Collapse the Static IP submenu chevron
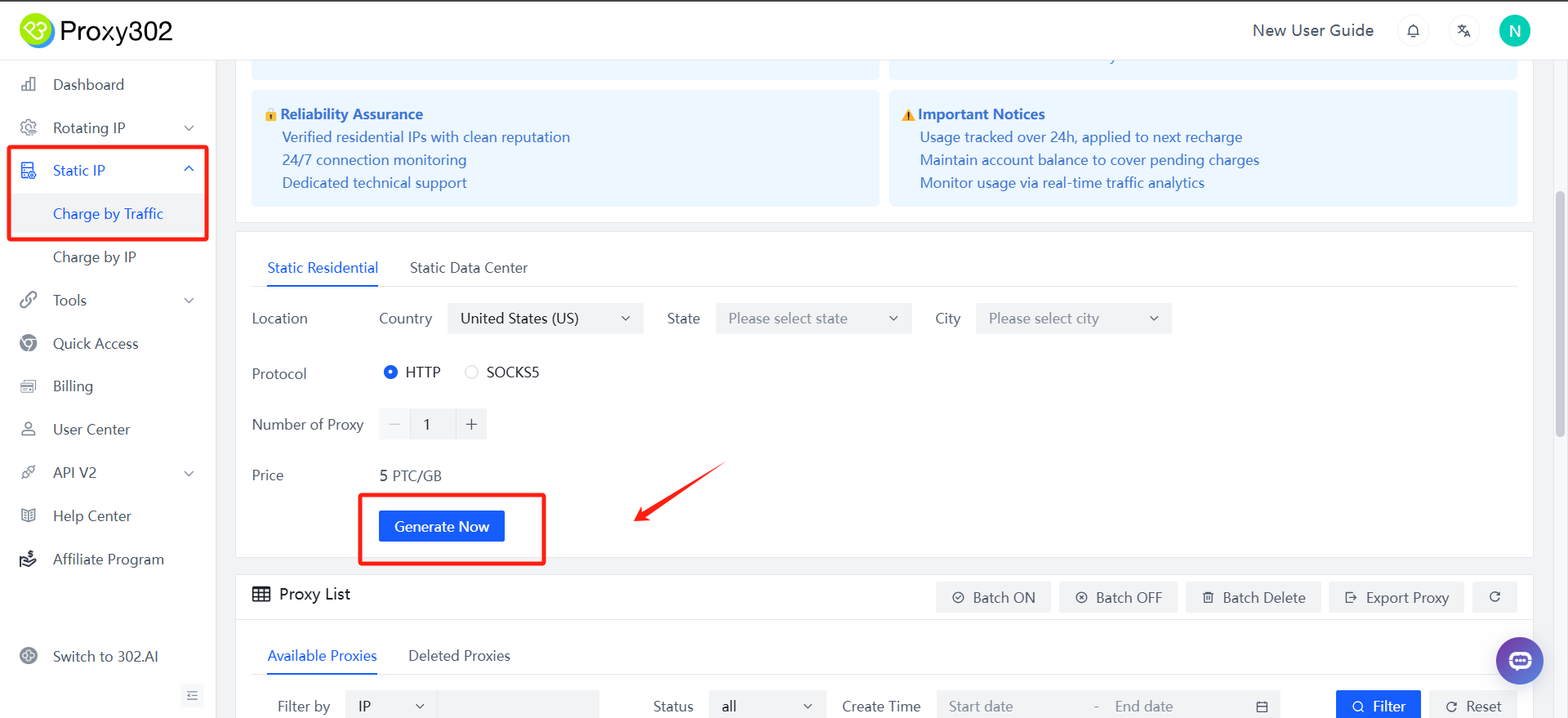 coord(189,169)
